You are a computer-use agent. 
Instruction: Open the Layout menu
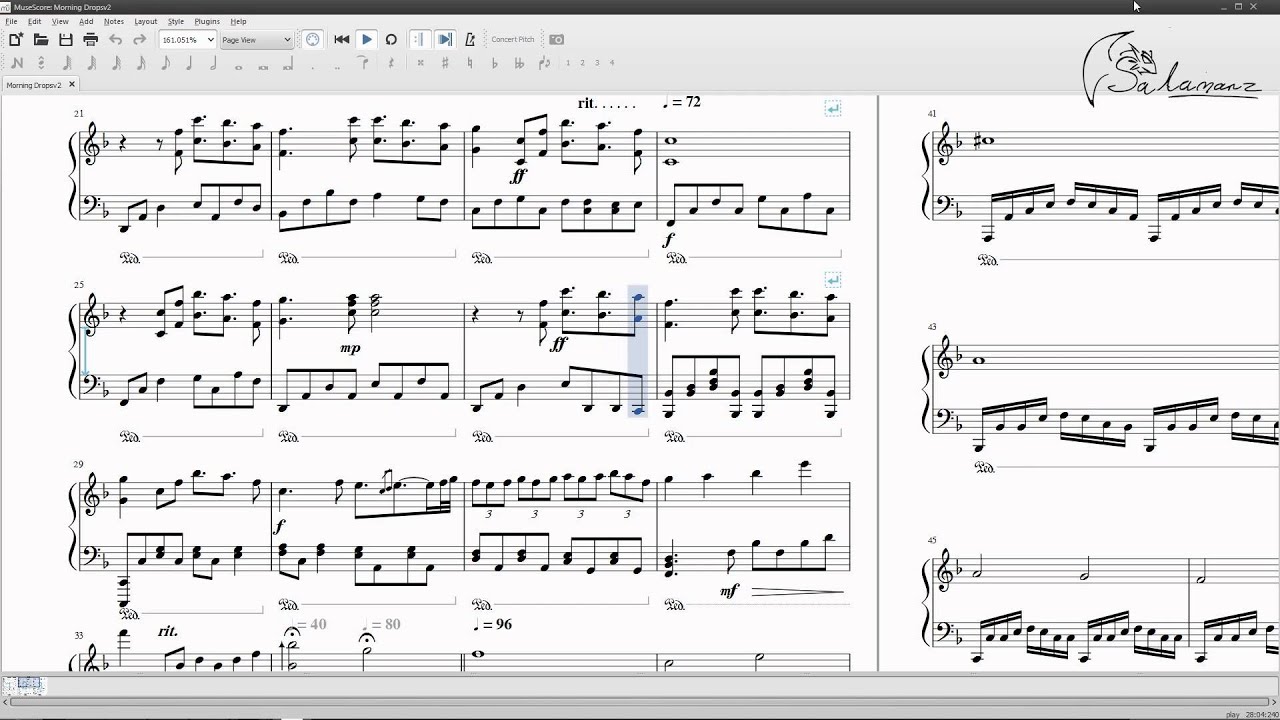pos(146,21)
